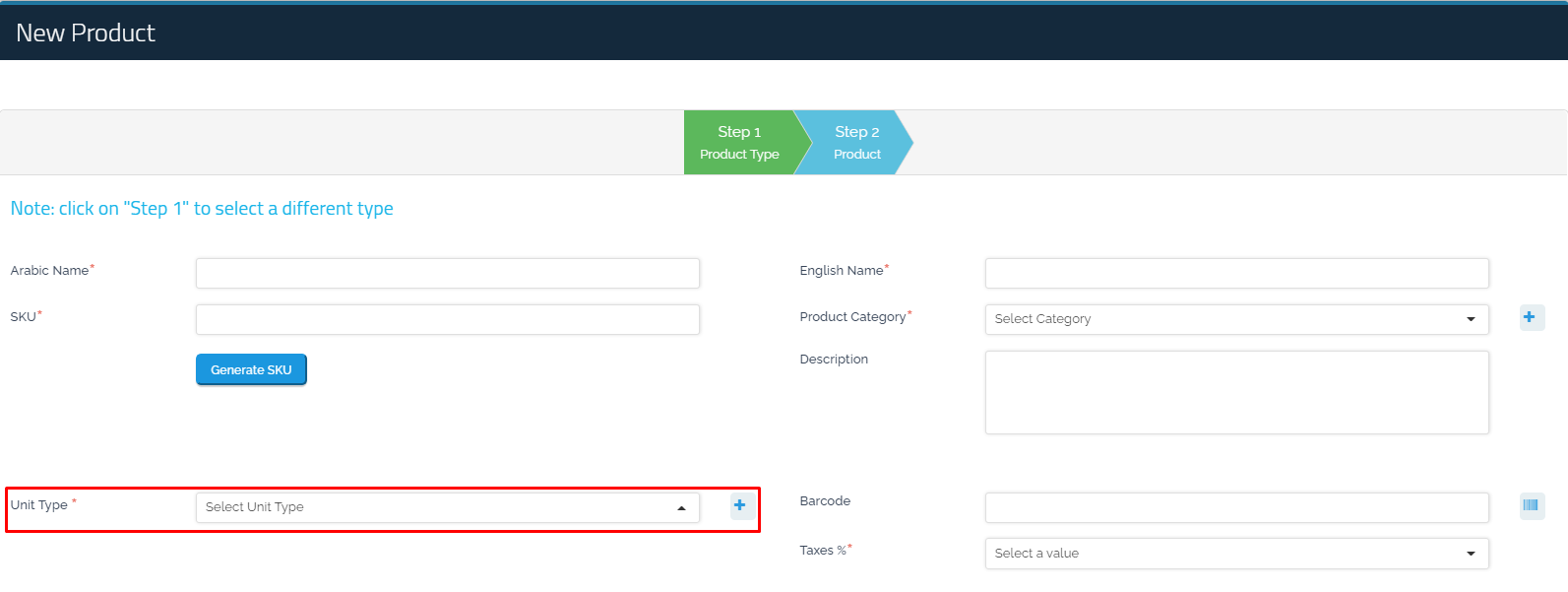Click into the SKU input box
Viewport: 1568px width, 592px height.
point(447,319)
